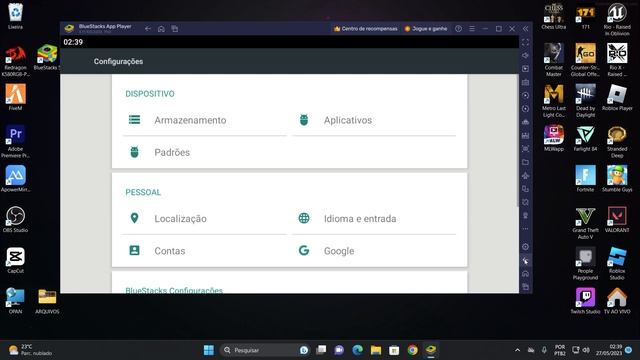This screenshot has height=360, width=640.
Task: Launch Adobe Premiere Pro shortcut
Action: pos(15,141)
